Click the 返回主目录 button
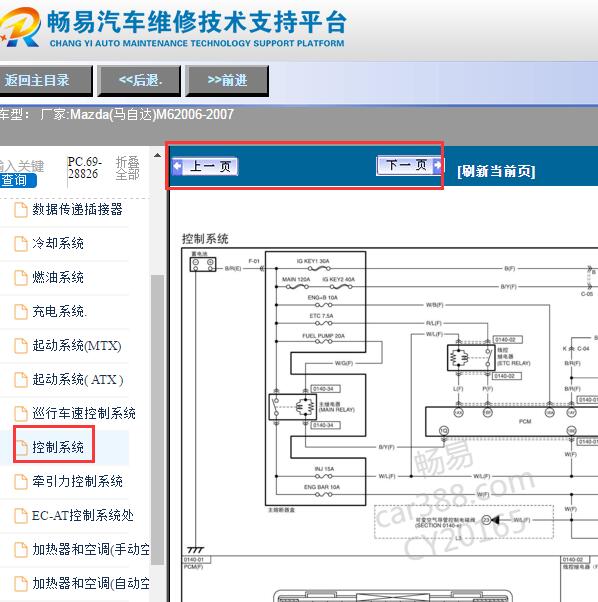Screen dimensions: 598x602 coord(45,80)
